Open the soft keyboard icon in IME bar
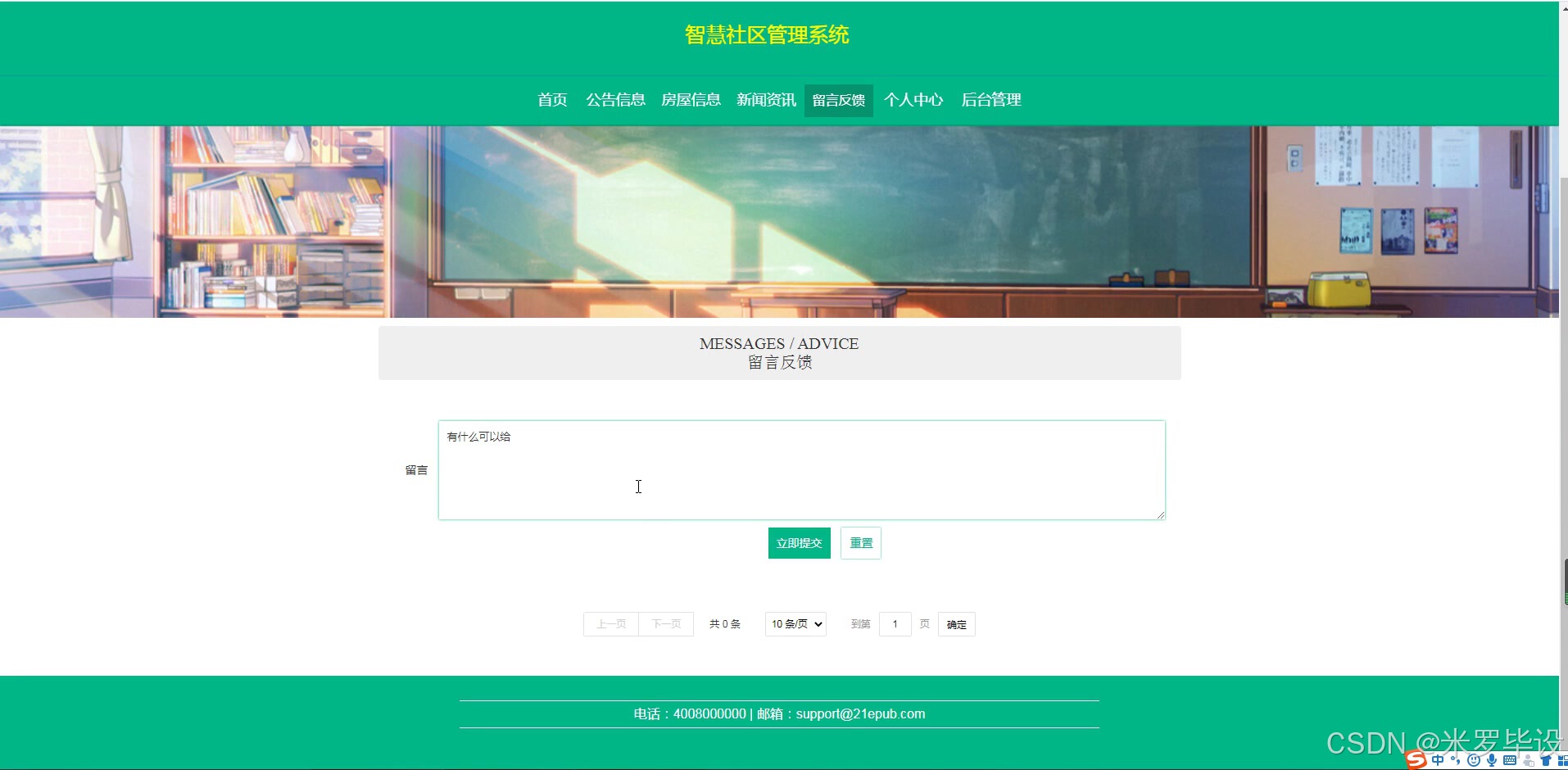 1510,760
